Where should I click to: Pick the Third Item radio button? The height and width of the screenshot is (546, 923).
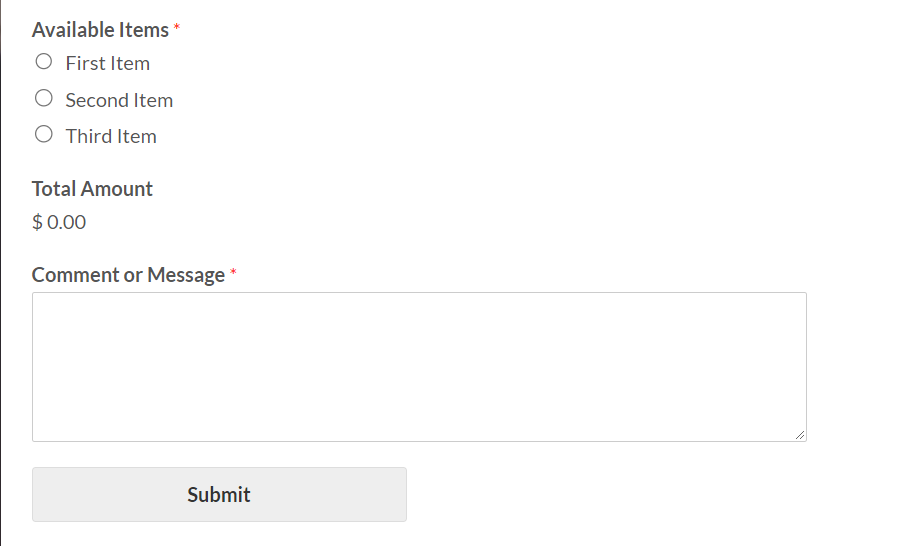coord(43,134)
